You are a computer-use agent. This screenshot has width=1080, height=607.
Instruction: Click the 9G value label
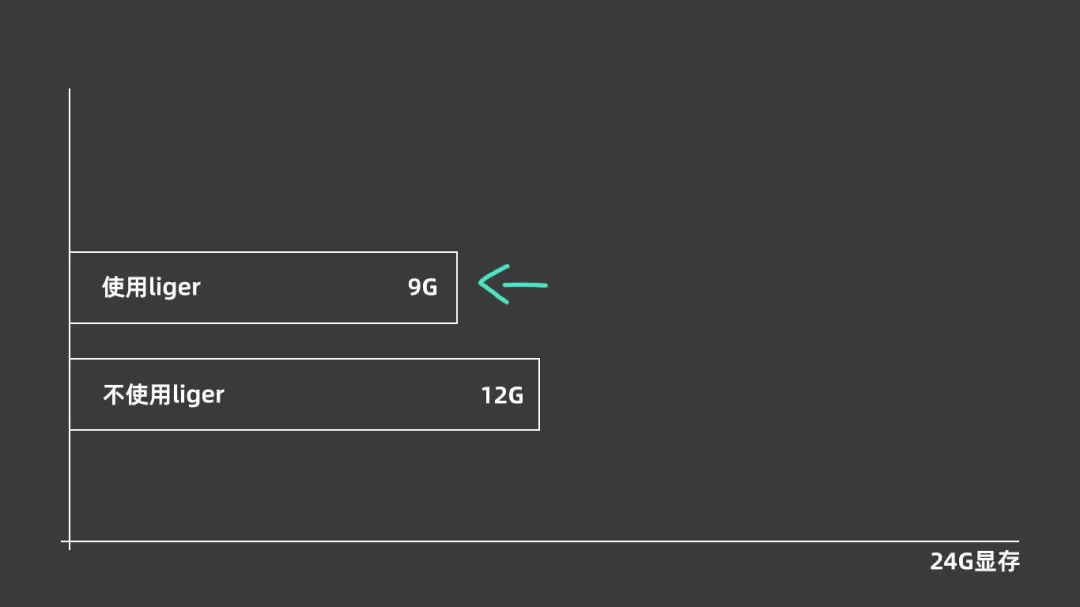[422, 287]
